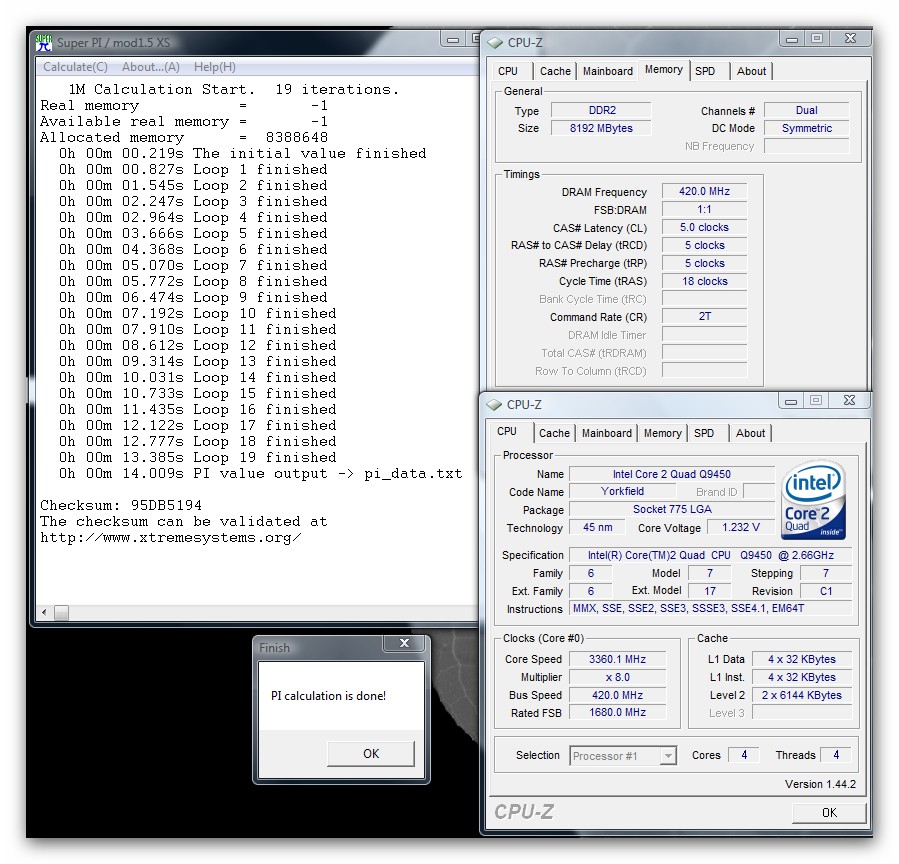The image size is (899, 864).
Task: Select Memory tab in upper CPU-Z window
Action: pos(663,69)
